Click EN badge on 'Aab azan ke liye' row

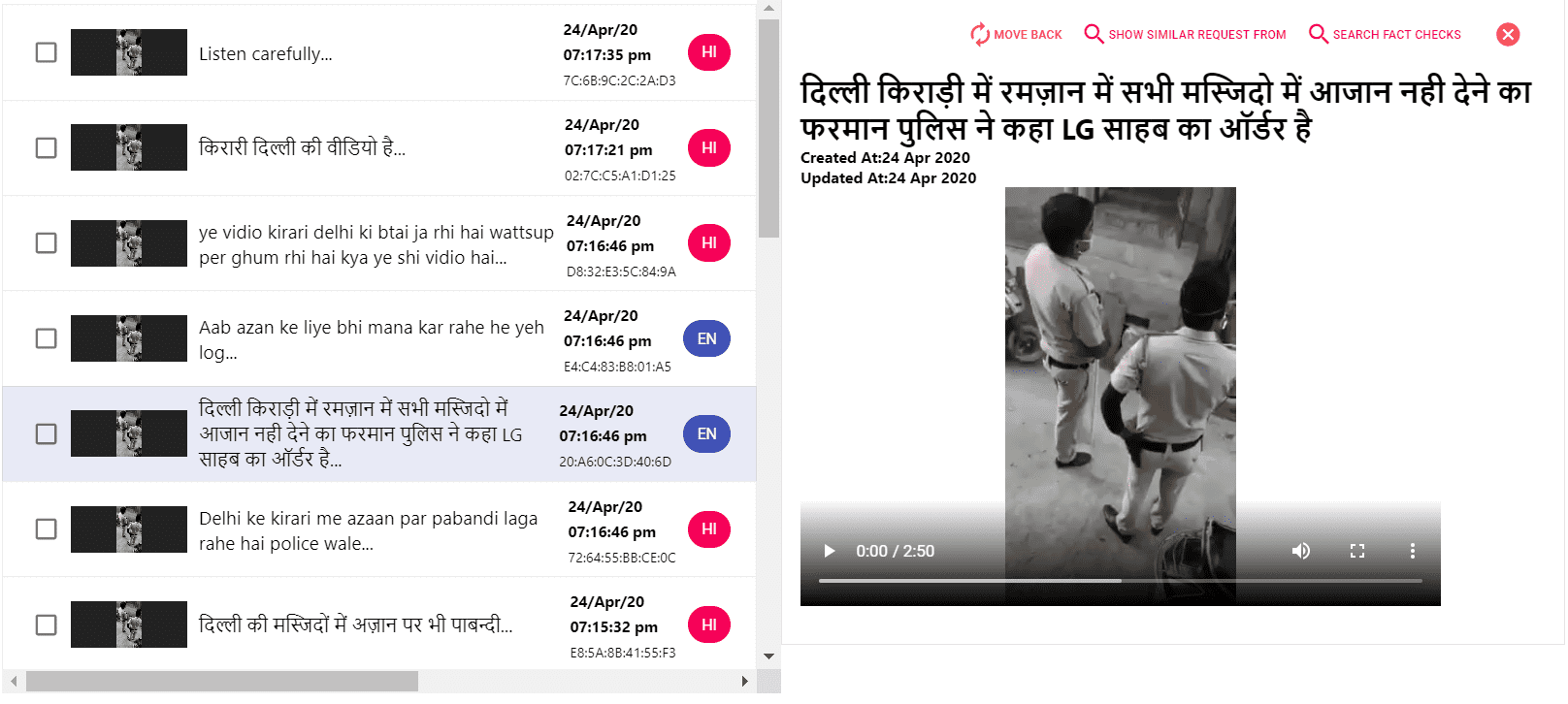(x=707, y=338)
